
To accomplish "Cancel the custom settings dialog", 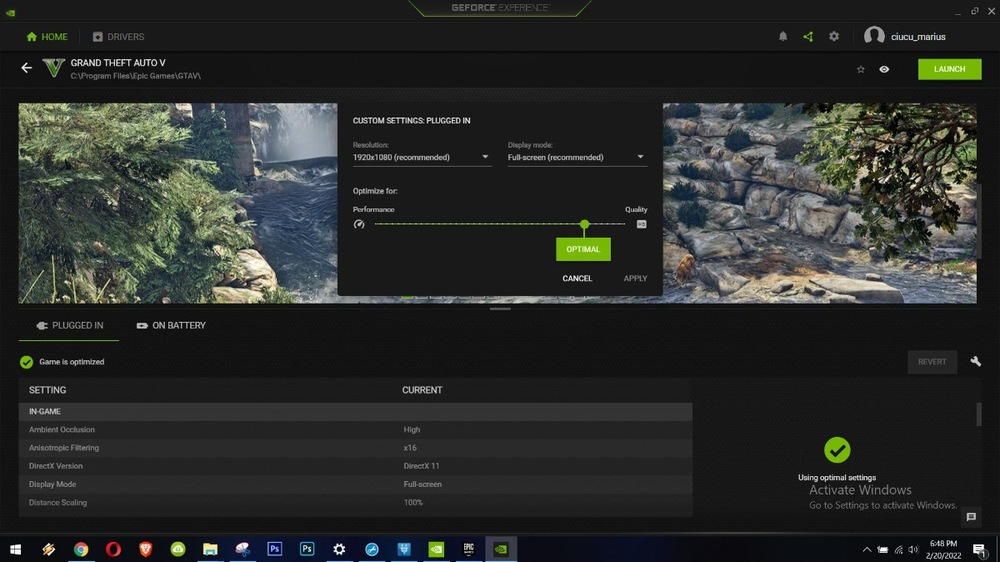I will coord(577,278).
